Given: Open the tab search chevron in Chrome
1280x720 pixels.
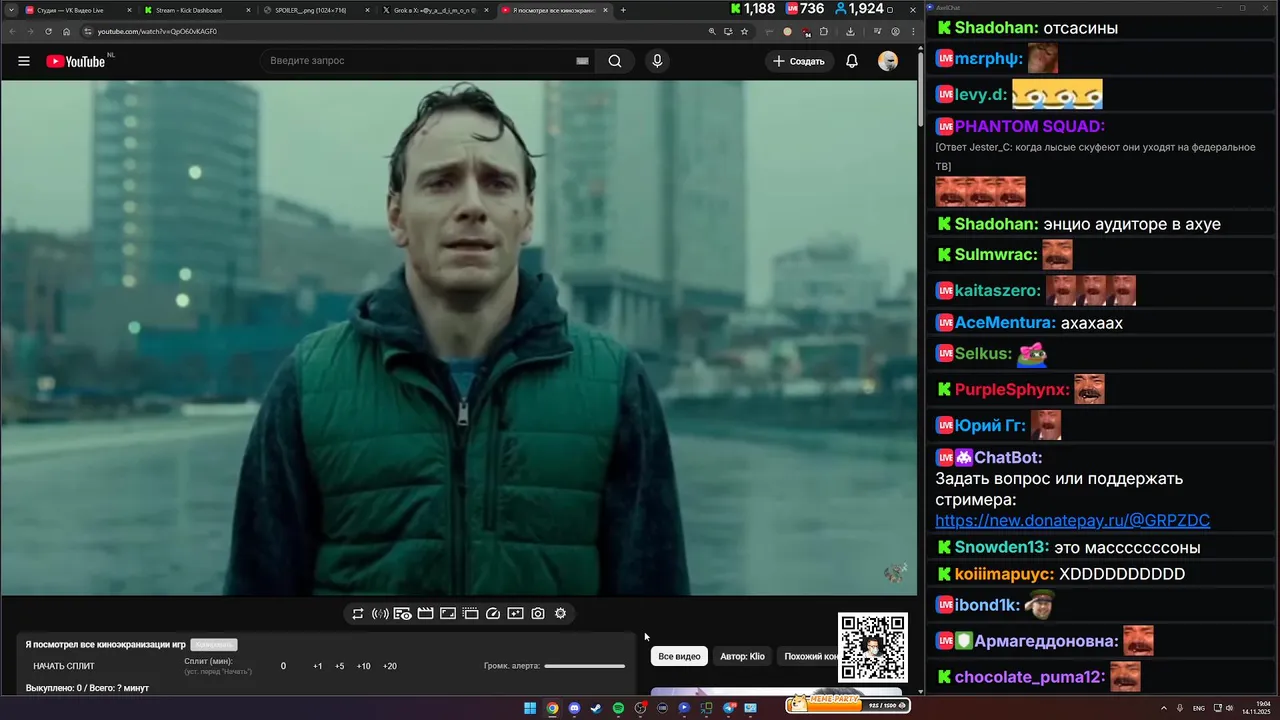Looking at the screenshot, I should [x=9, y=10].
